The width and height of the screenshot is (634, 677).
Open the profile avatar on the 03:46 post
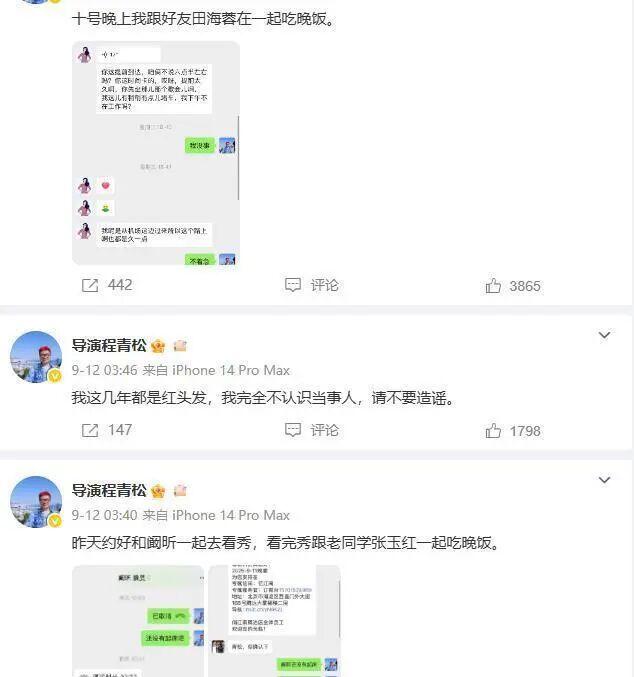pos(36,357)
